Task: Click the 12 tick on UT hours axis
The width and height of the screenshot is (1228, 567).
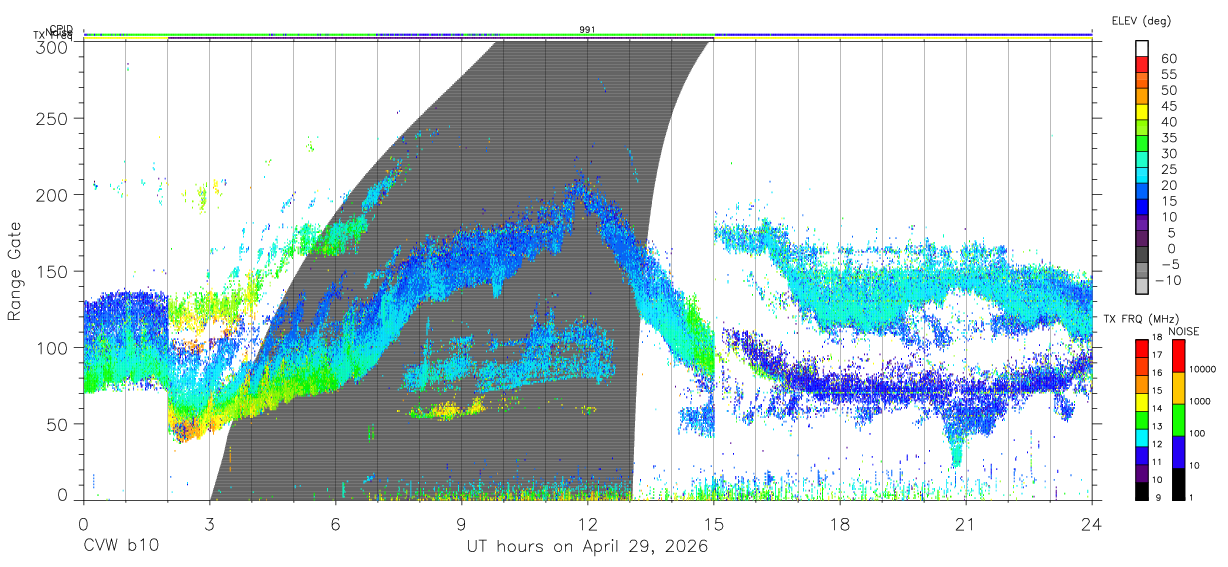Action: [x=588, y=523]
